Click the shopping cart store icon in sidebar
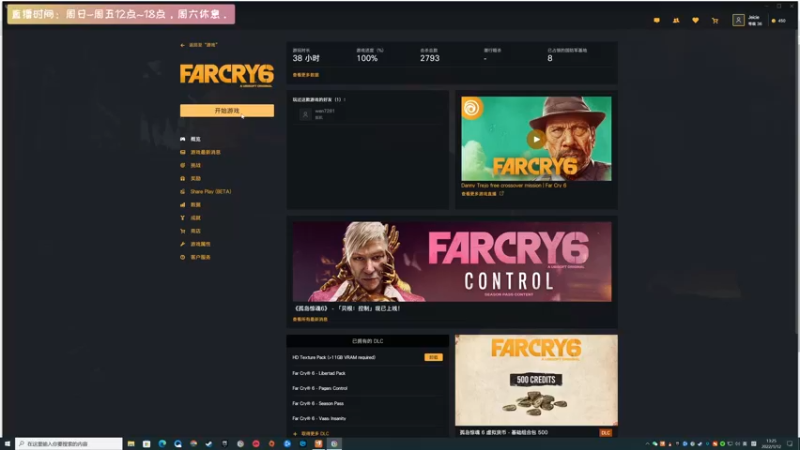The height and width of the screenshot is (450, 800). coord(183,231)
